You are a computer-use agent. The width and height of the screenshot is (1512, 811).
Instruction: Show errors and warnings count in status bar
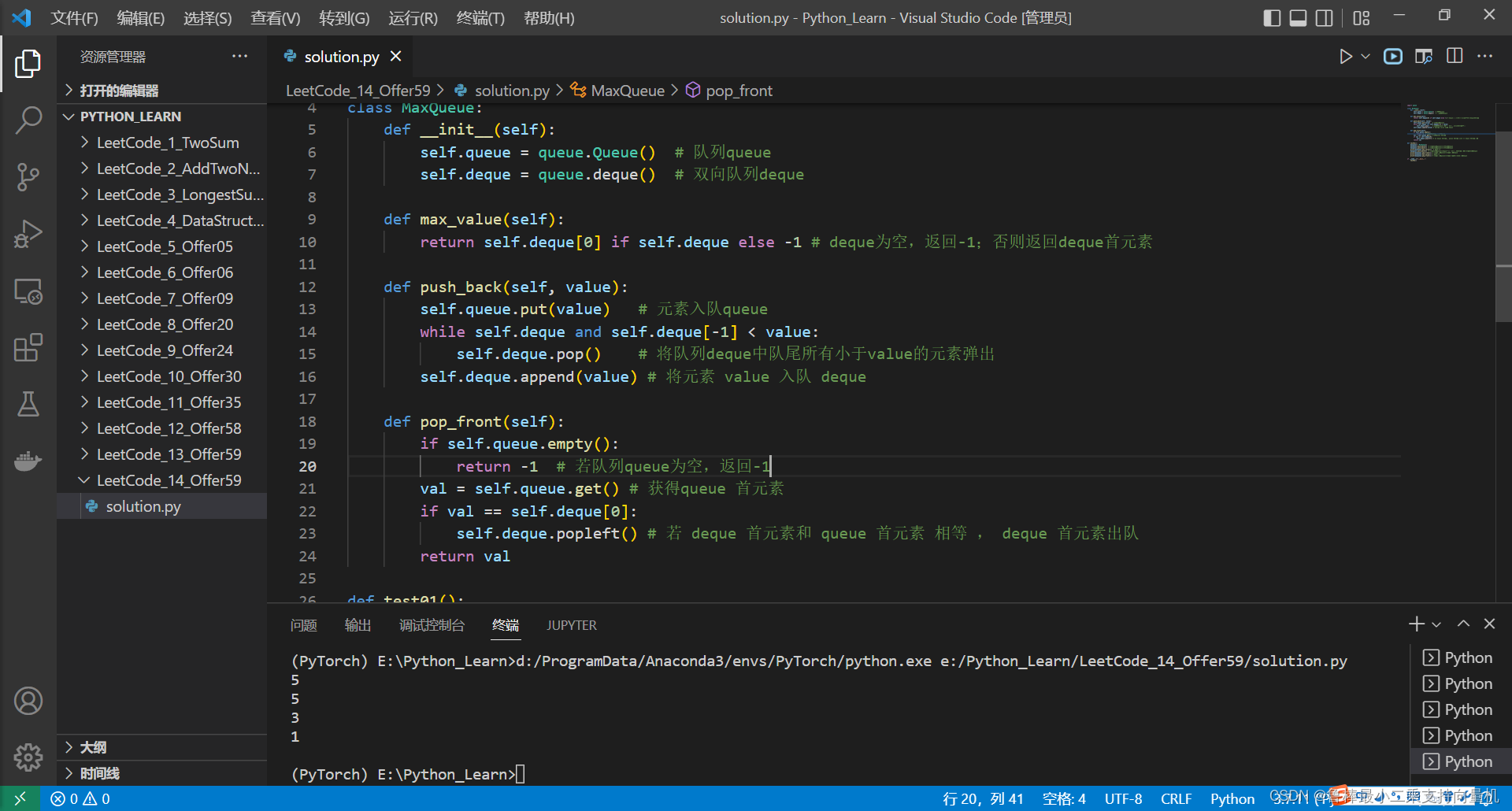pos(80,798)
